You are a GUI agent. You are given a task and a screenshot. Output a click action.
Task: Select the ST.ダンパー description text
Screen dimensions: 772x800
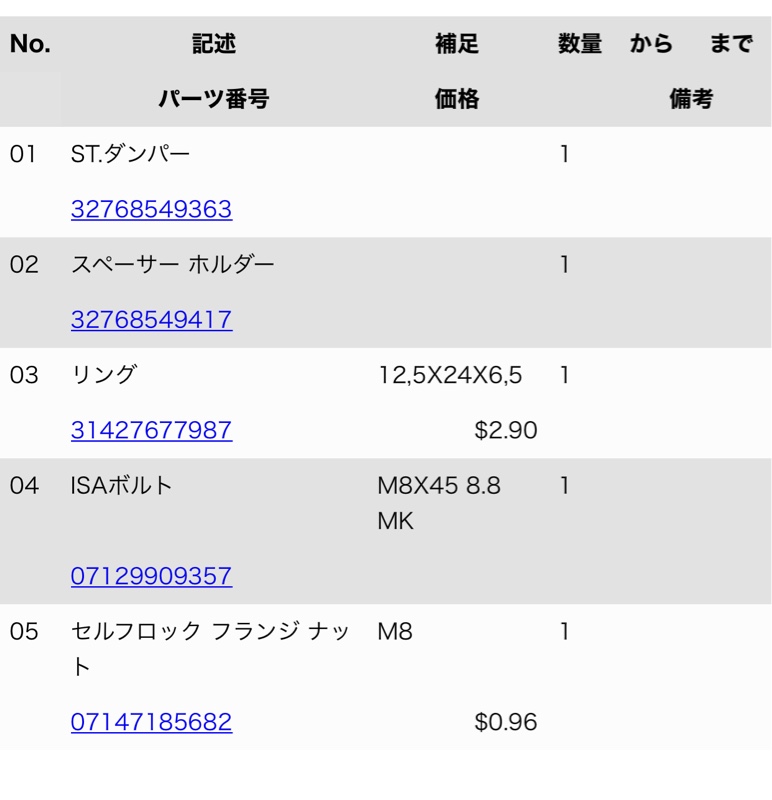click(130, 155)
